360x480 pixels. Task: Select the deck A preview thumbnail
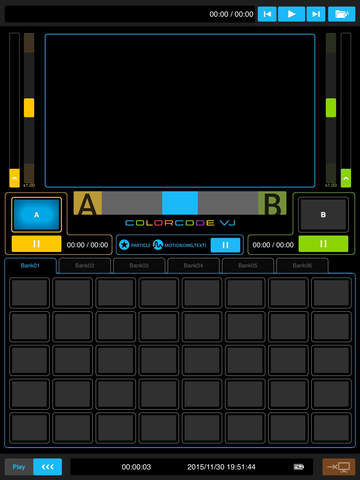36,215
